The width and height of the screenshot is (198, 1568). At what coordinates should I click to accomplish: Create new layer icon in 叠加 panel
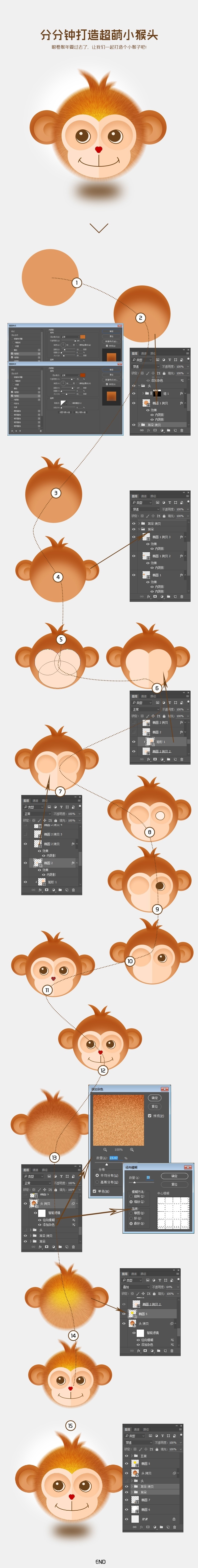166,1351
